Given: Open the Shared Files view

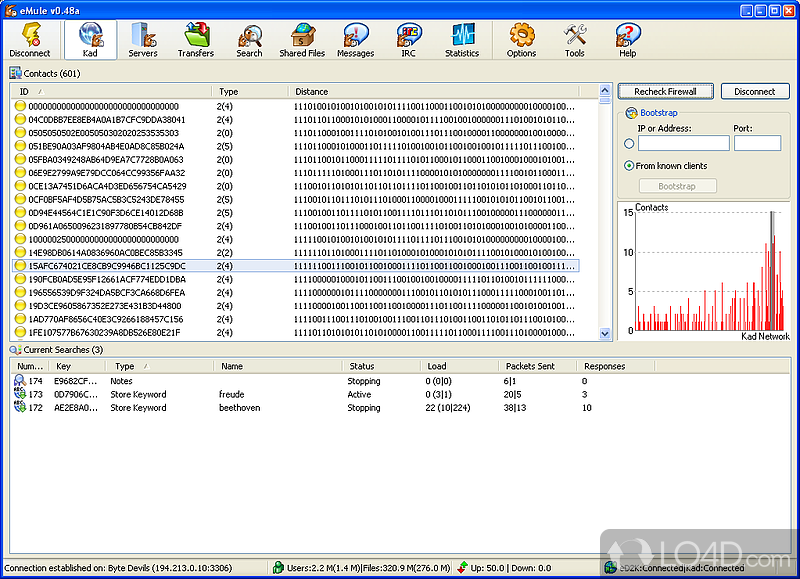Looking at the screenshot, I should click(302, 40).
